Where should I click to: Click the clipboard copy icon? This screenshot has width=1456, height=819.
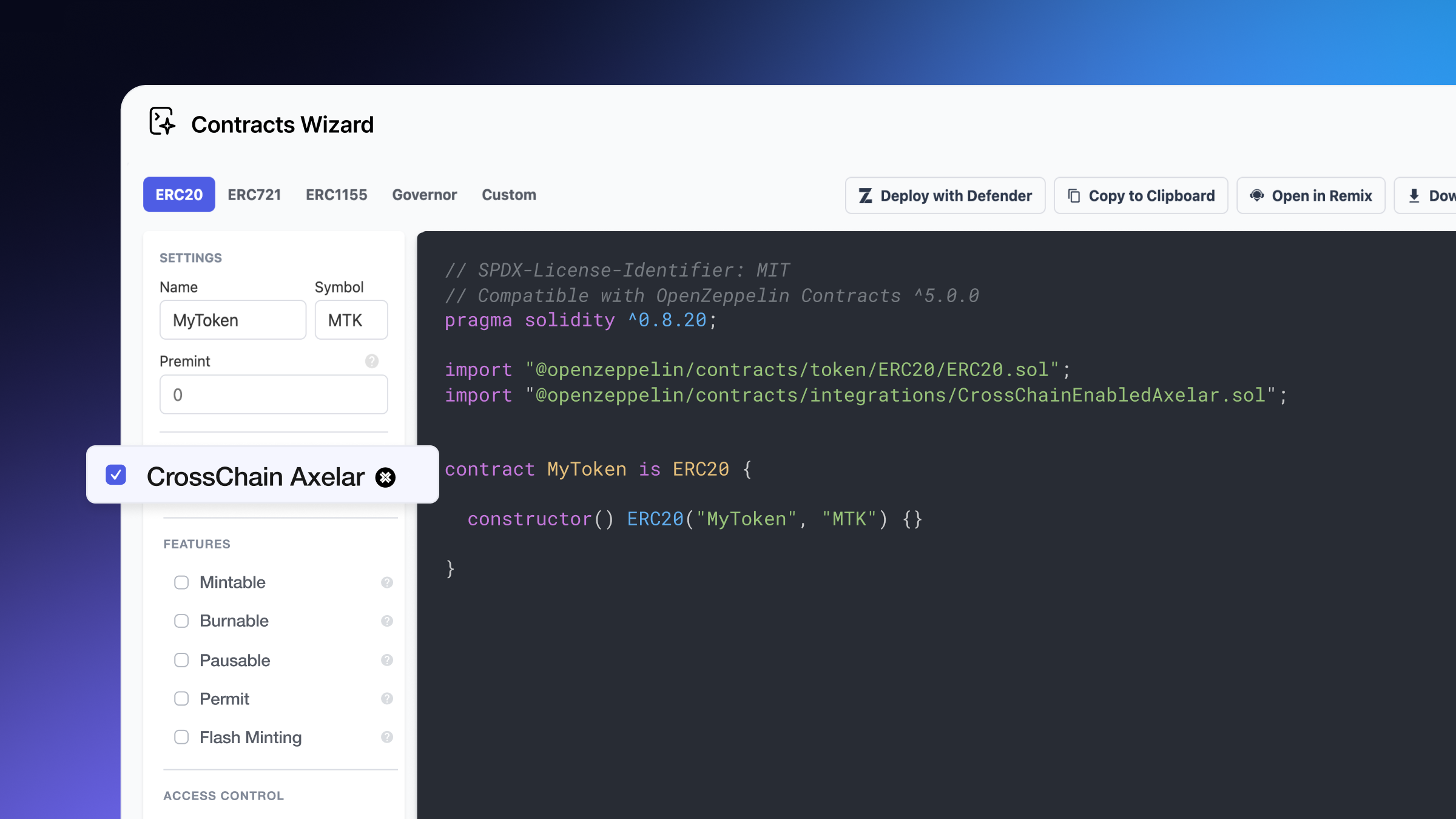pos(1075,195)
